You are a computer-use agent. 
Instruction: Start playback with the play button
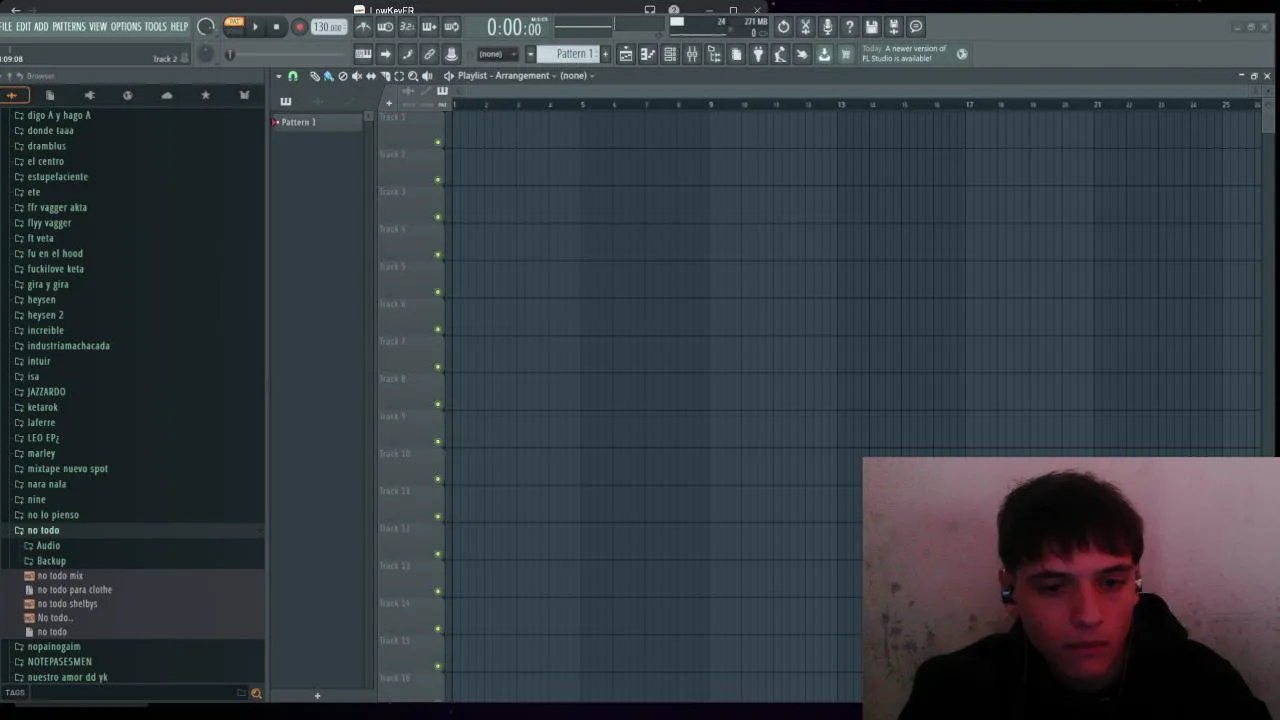pyautogui.click(x=255, y=27)
